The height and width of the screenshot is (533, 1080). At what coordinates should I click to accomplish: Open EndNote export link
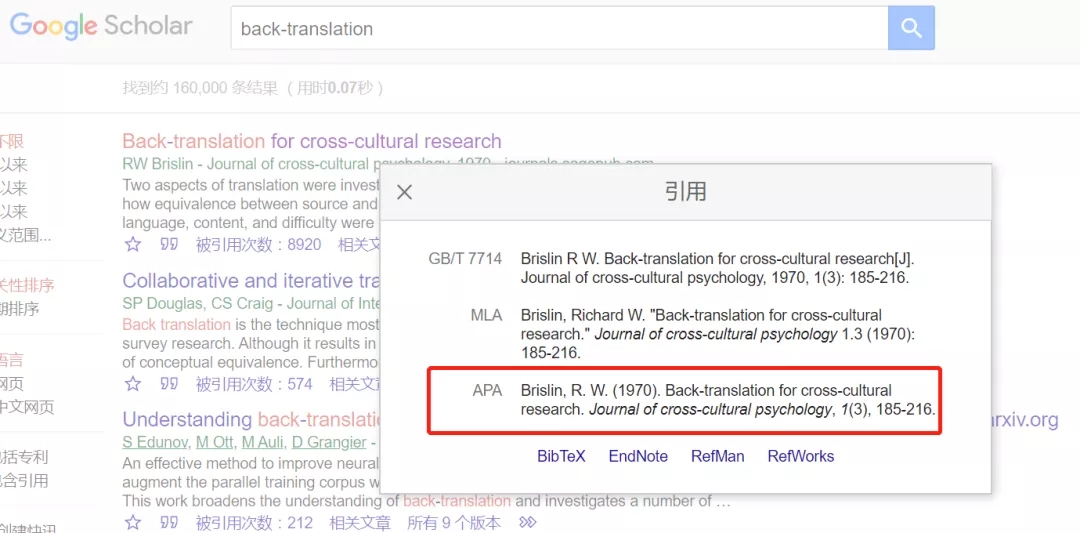pyautogui.click(x=638, y=456)
